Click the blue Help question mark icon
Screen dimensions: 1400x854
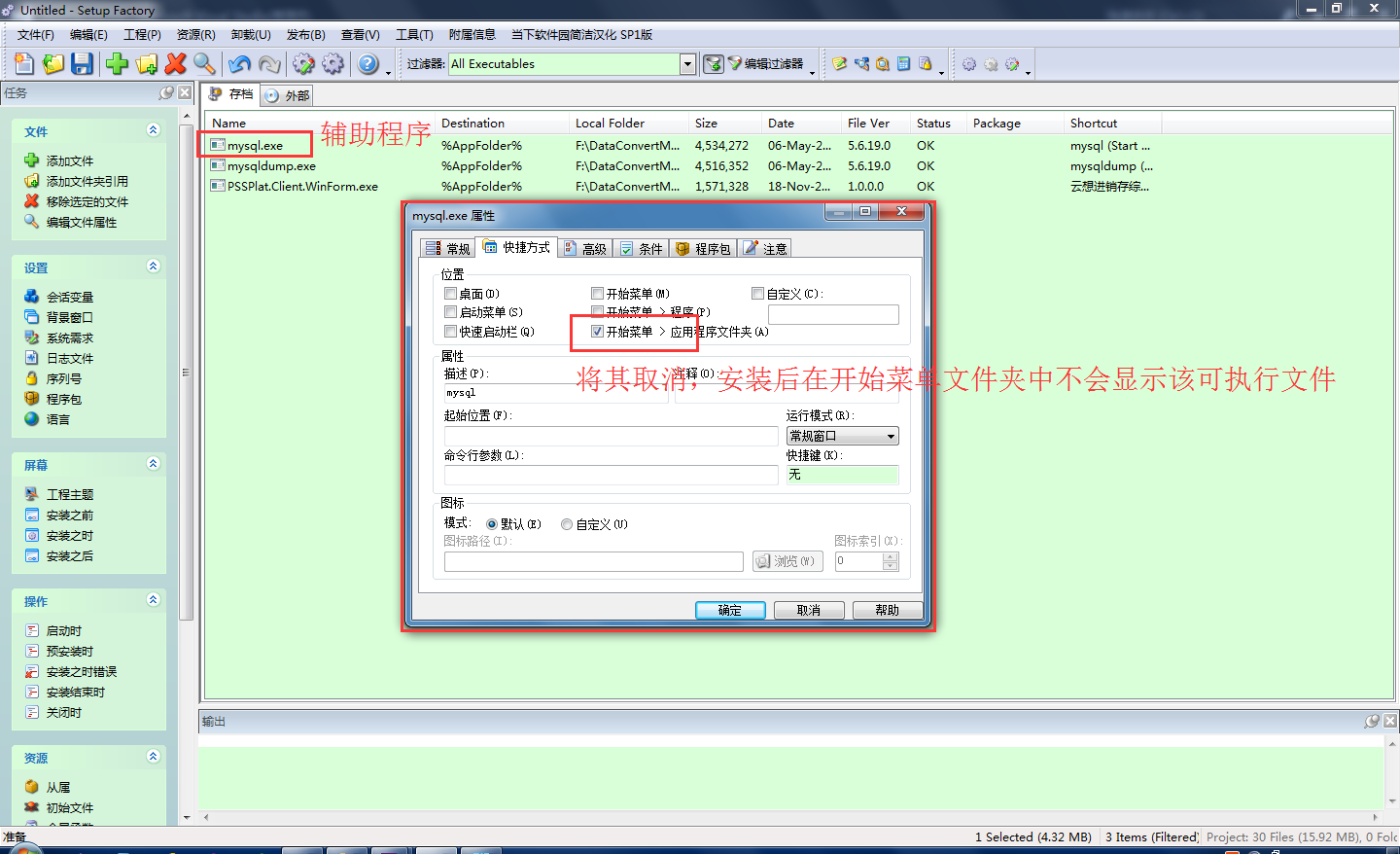click(x=368, y=64)
